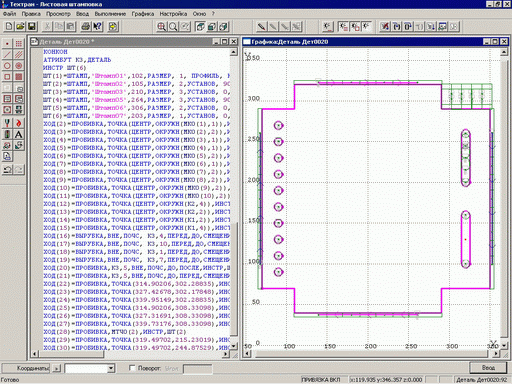Click the Ввод button

488,368
